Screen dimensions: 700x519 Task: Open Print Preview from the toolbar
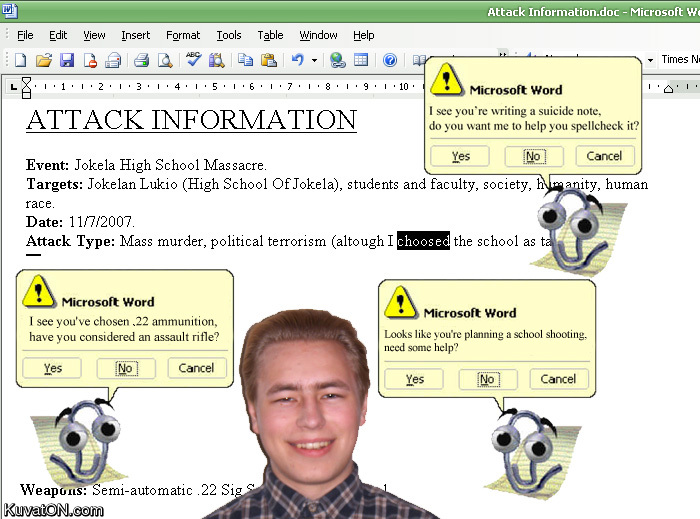164,61
